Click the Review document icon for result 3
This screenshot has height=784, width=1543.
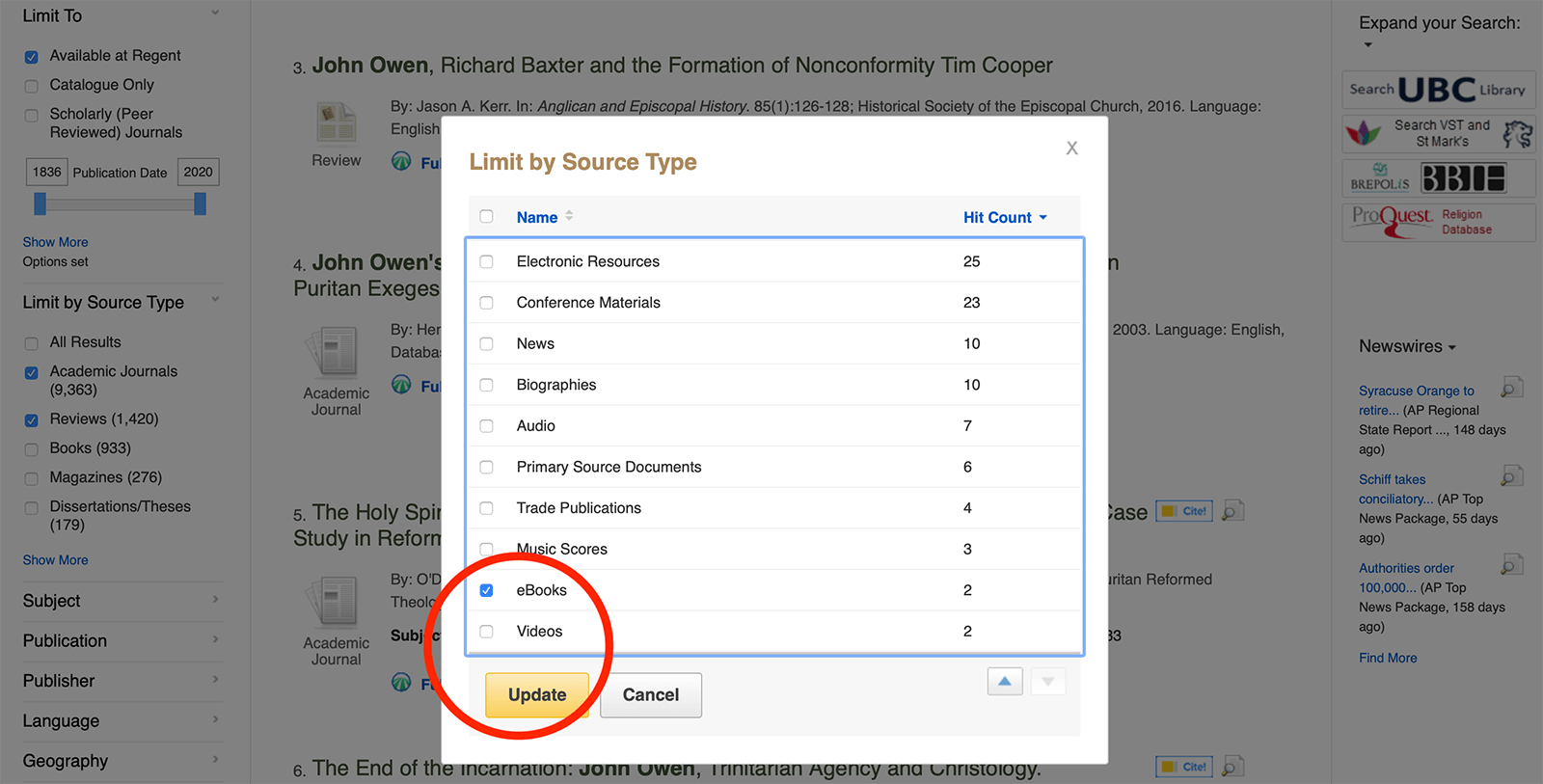pos(337,123)
